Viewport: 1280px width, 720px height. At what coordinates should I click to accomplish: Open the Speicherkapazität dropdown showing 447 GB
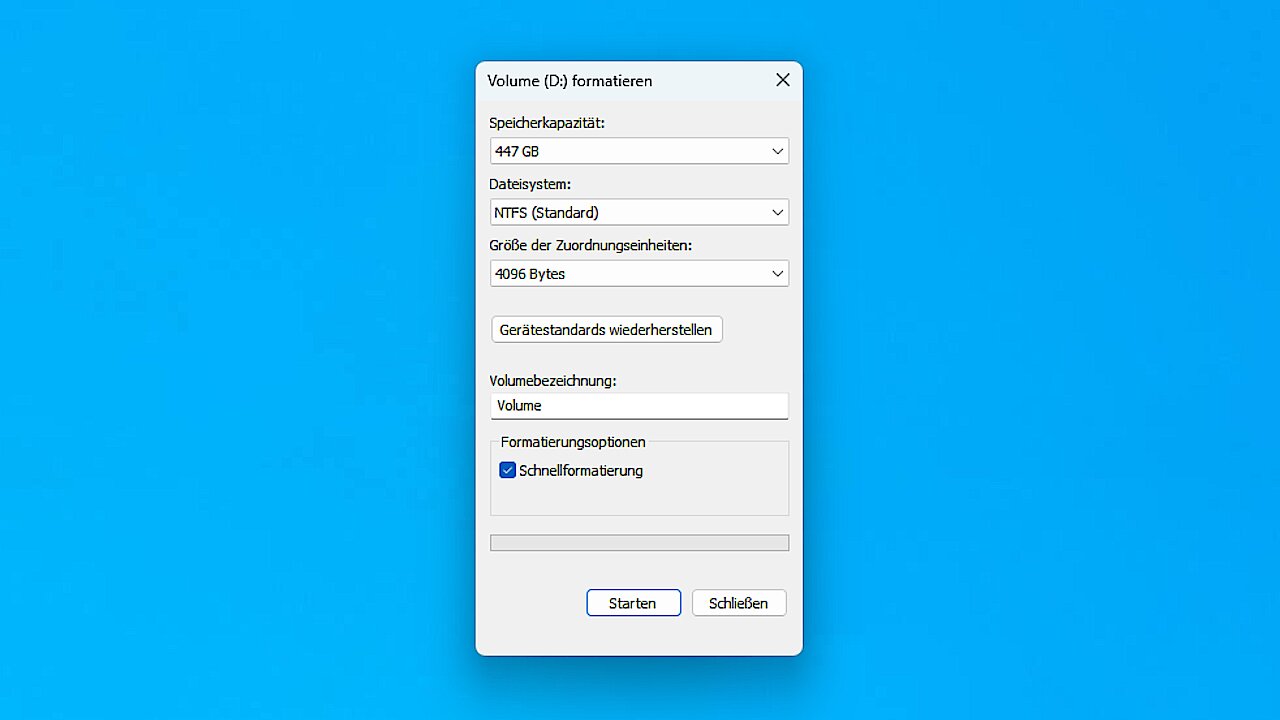click(x=630, y=151)
